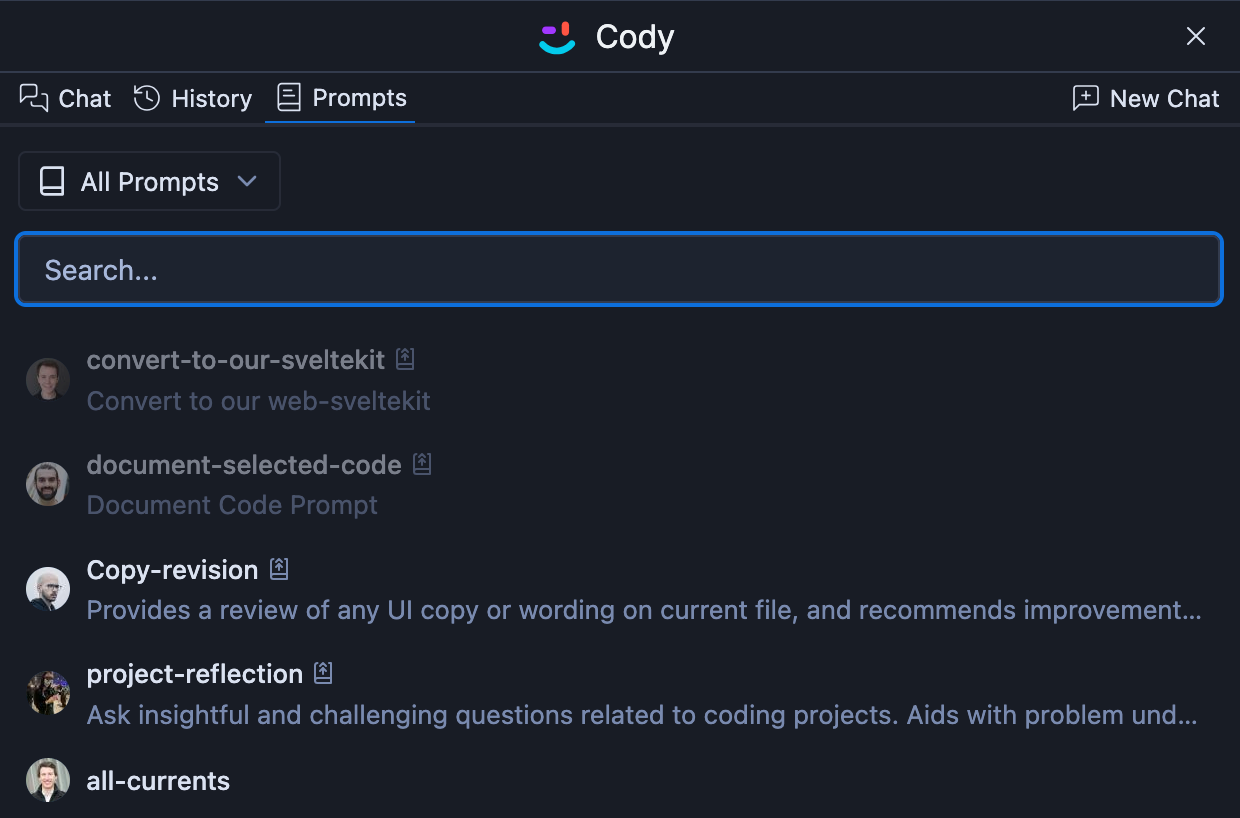The image size is (1240, 818).
Task: Click the promoted icon beside Copy-revision
Action: tap(279, 569)
